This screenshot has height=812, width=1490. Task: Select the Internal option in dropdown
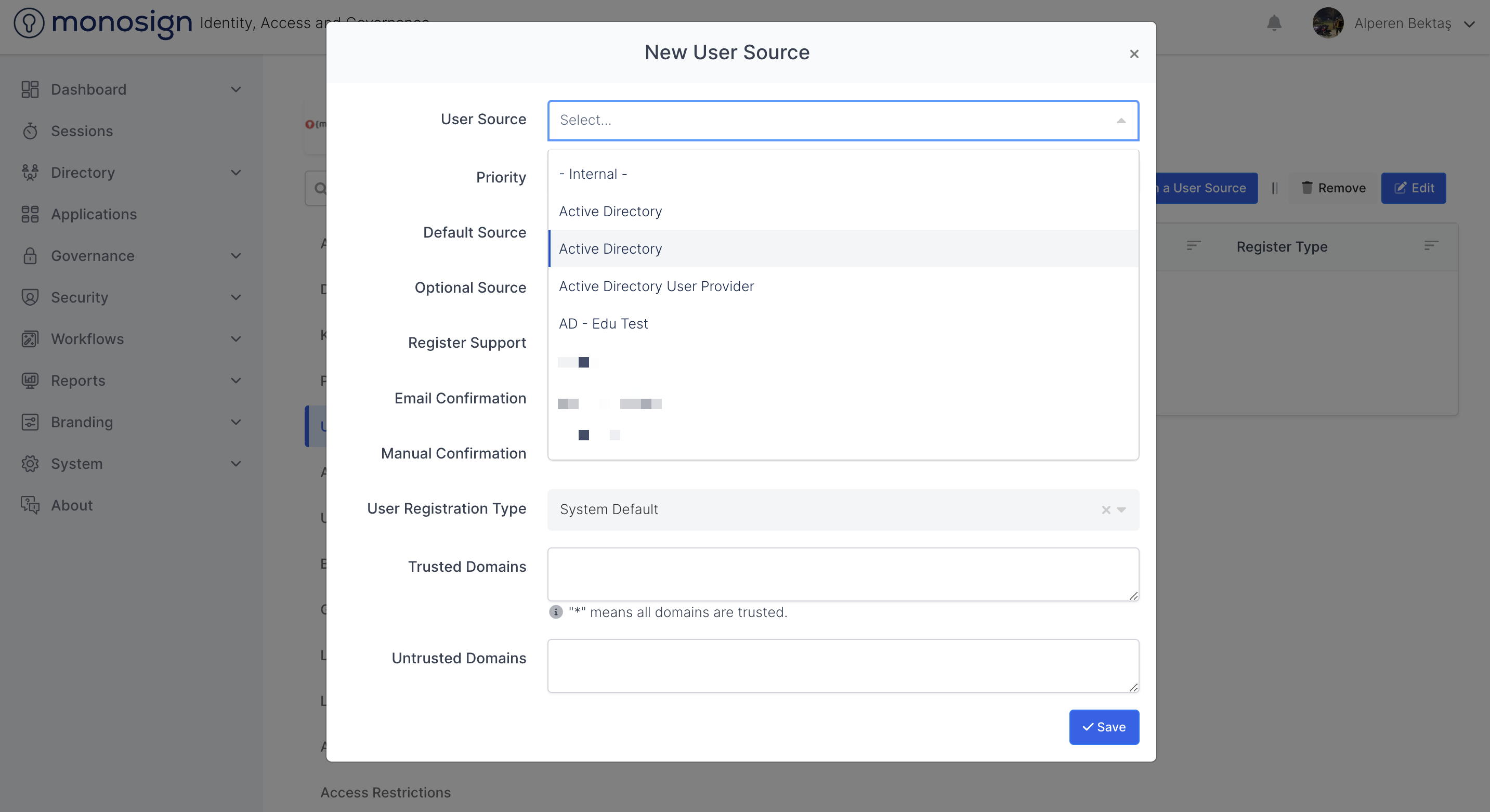pos(593,174)
